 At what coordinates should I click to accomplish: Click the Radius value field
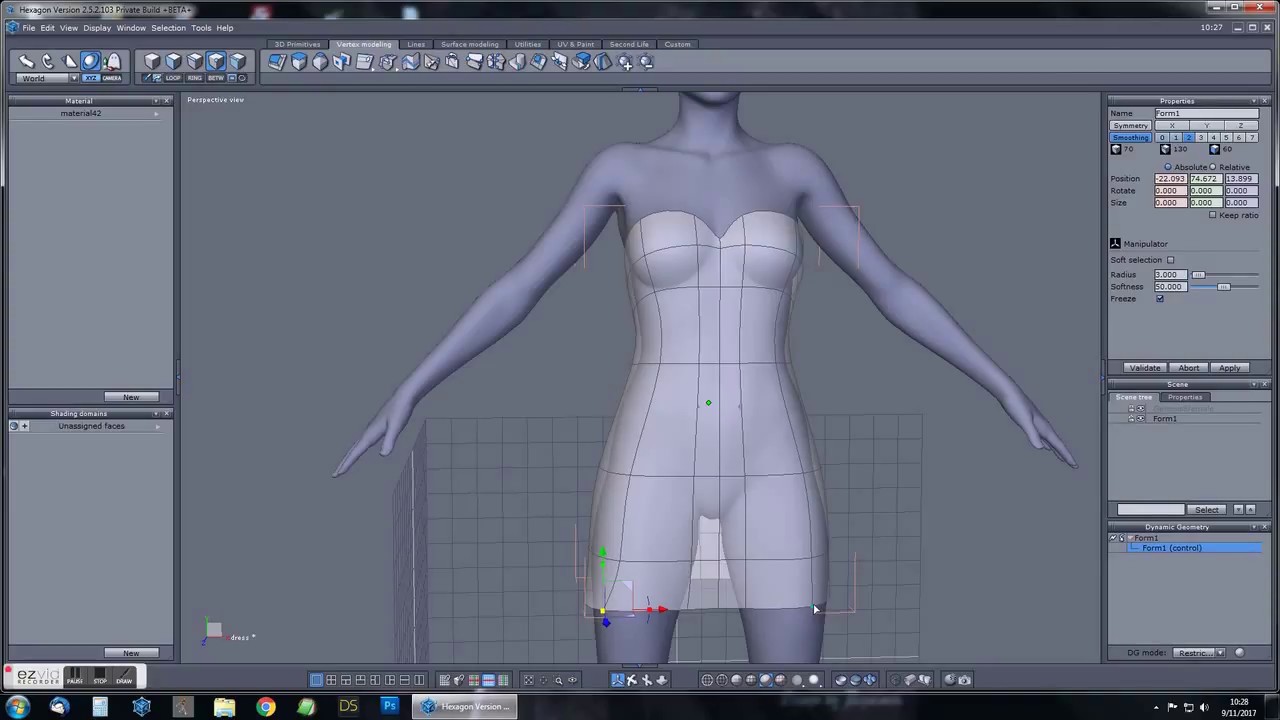(1171, 275)
